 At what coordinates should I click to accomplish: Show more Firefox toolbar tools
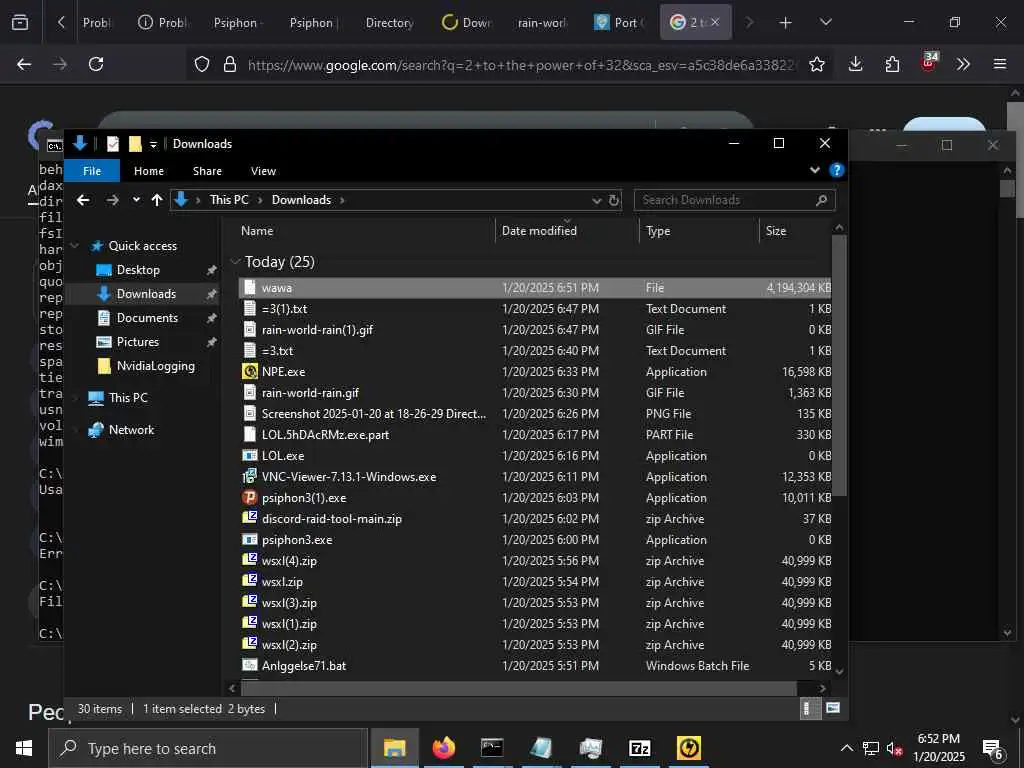tap(963, 64)
